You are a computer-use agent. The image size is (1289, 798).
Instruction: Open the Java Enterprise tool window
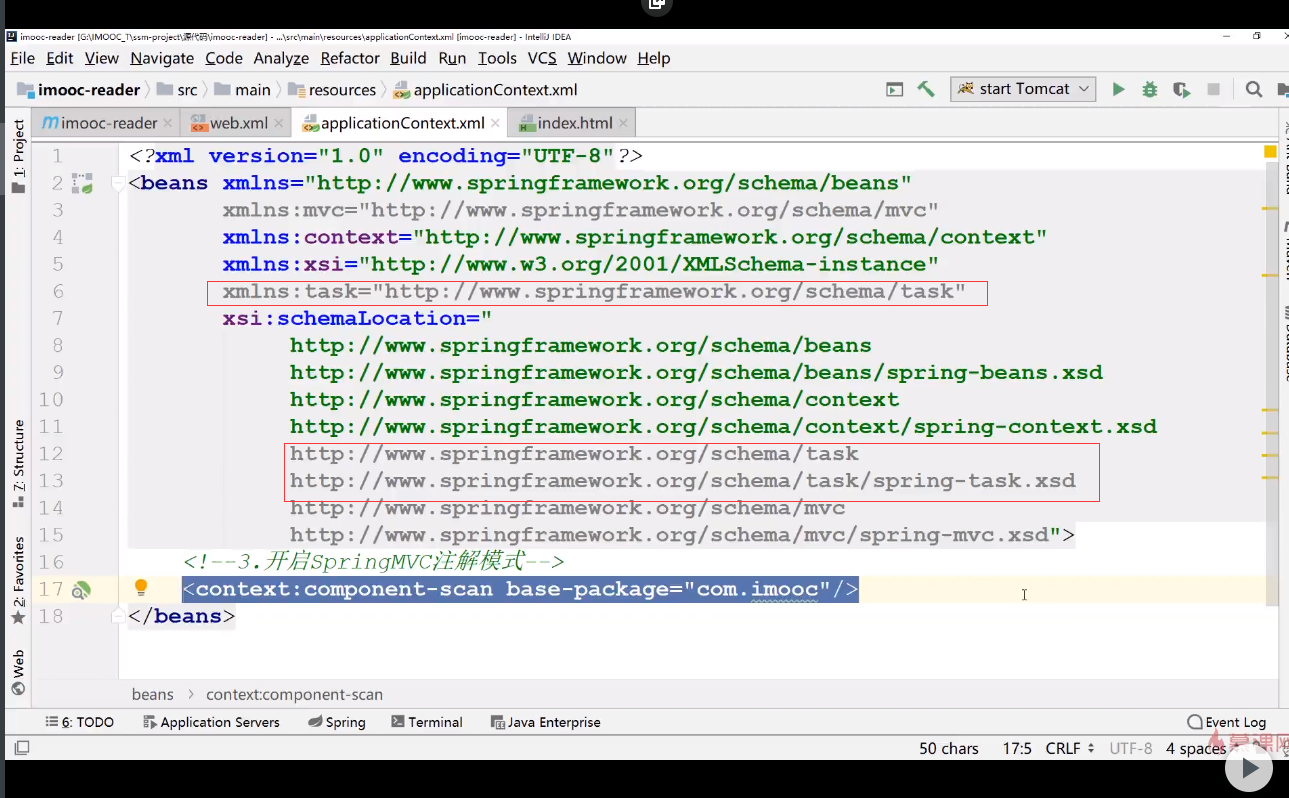546,722
